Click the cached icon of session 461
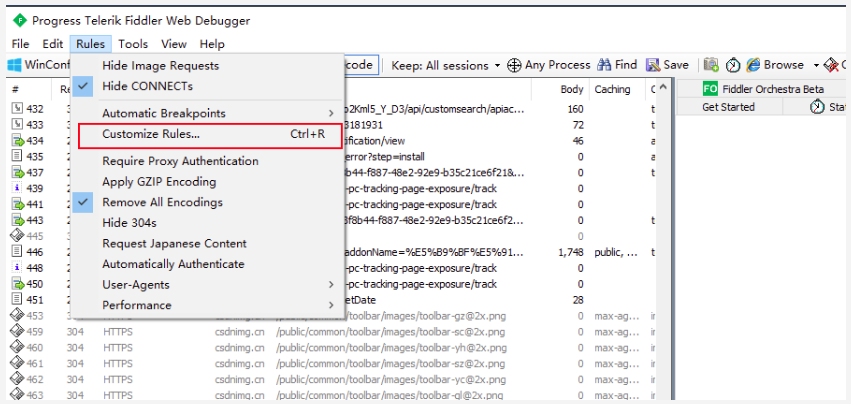 (x=17, y=363)
